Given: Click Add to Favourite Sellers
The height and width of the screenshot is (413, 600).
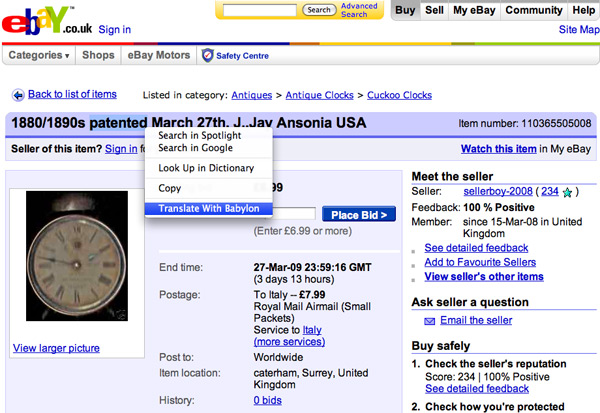Looking at the screenshot, I should [480, 262].
